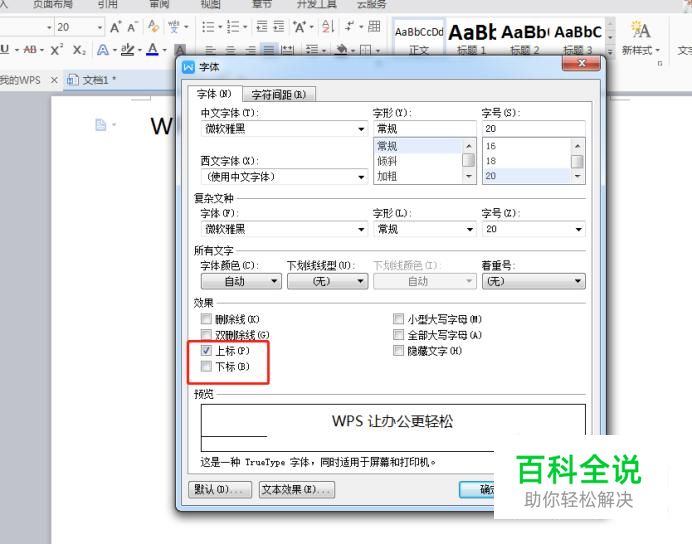The width and height of the screenshot is (692, 544).
Task: Apply Strikethrough (AB) formatting
Action: [x=30, y=49]
